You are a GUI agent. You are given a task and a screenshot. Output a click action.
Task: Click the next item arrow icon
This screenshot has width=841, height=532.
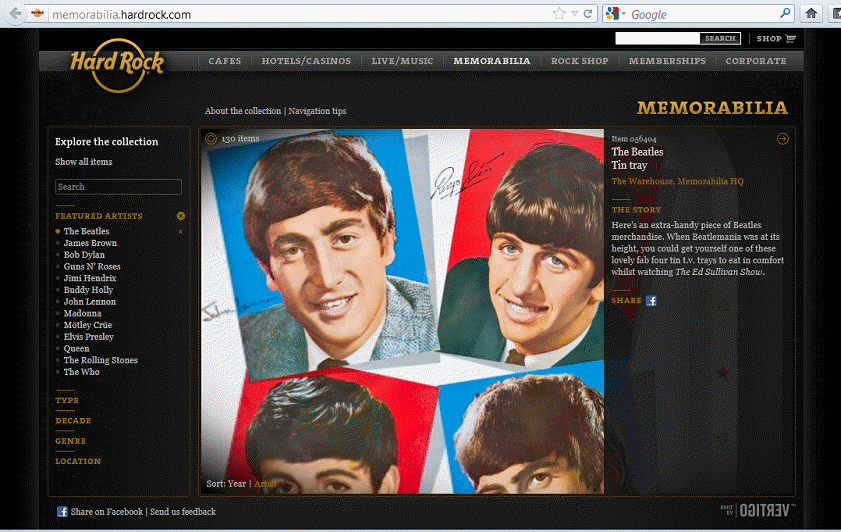[783, 139]
